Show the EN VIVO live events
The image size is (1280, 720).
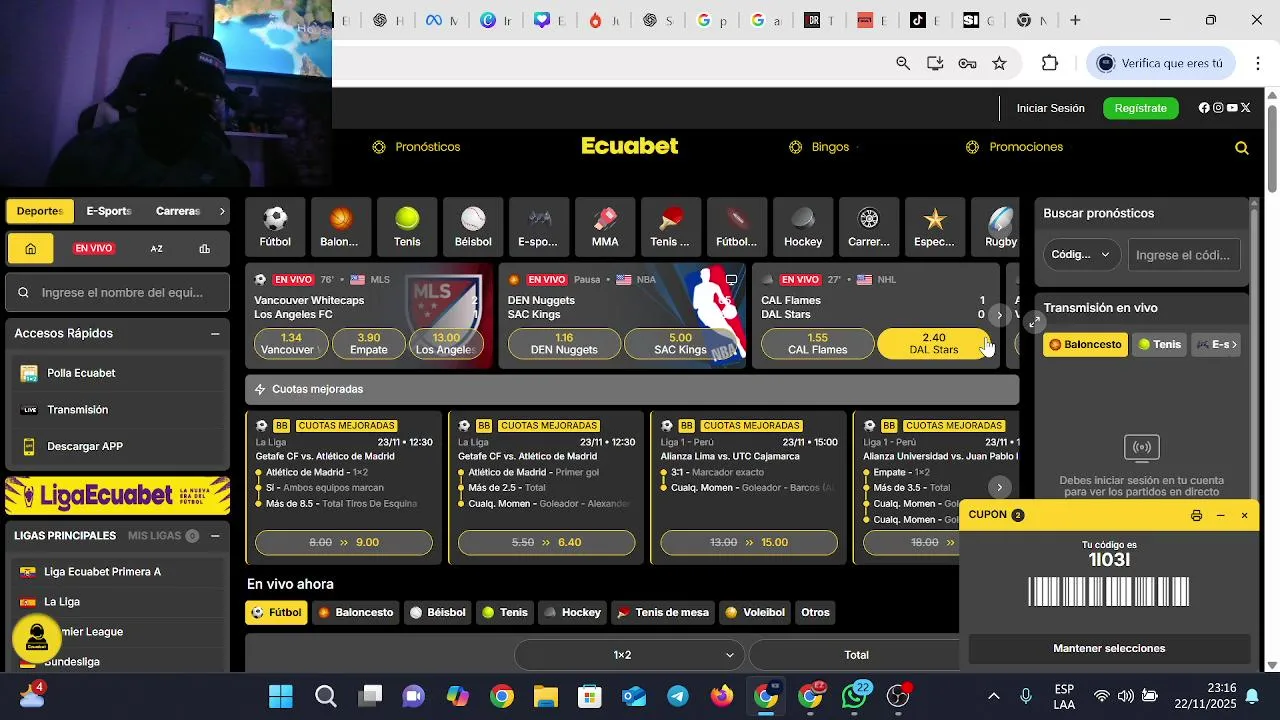click(94, 248)
